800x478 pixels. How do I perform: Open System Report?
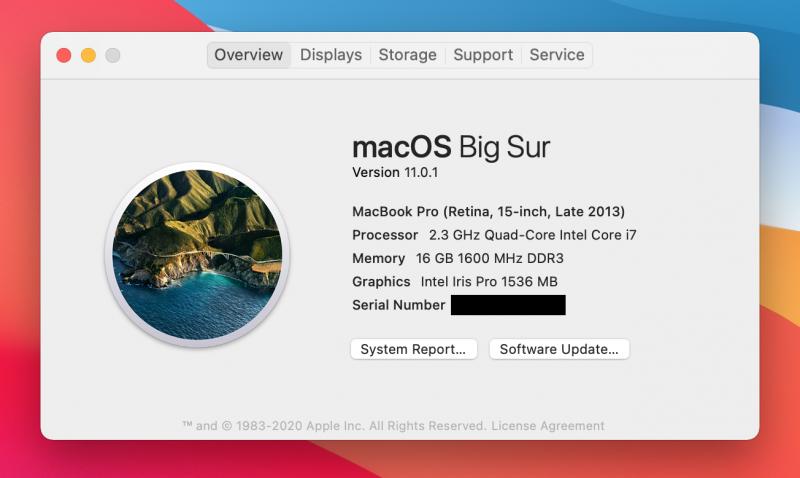coord(413,349)
